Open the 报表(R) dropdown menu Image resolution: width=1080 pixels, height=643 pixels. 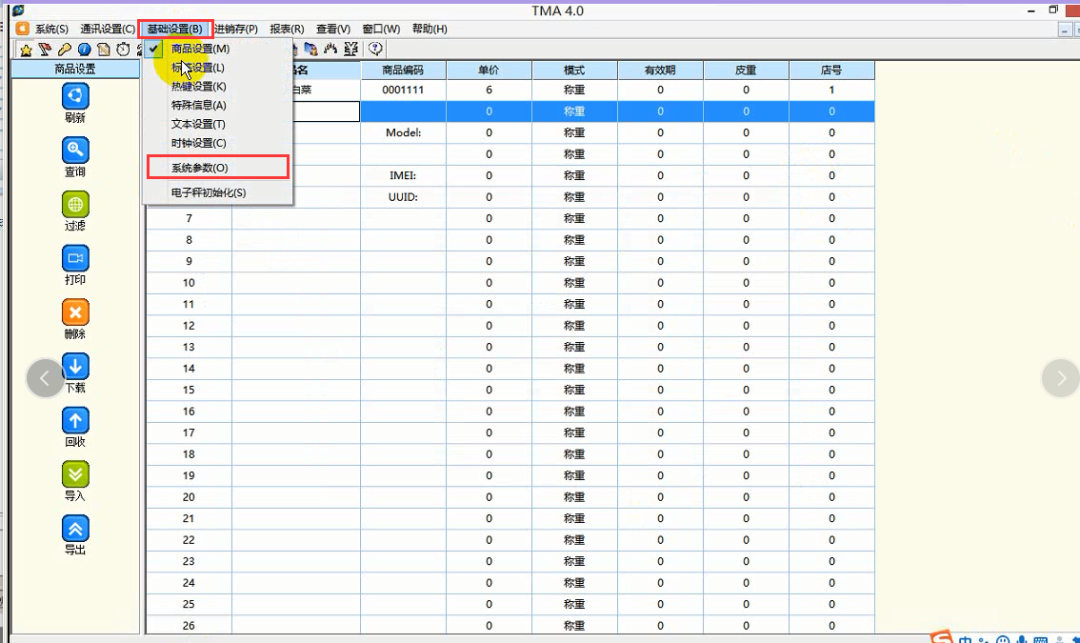[287, 29]
